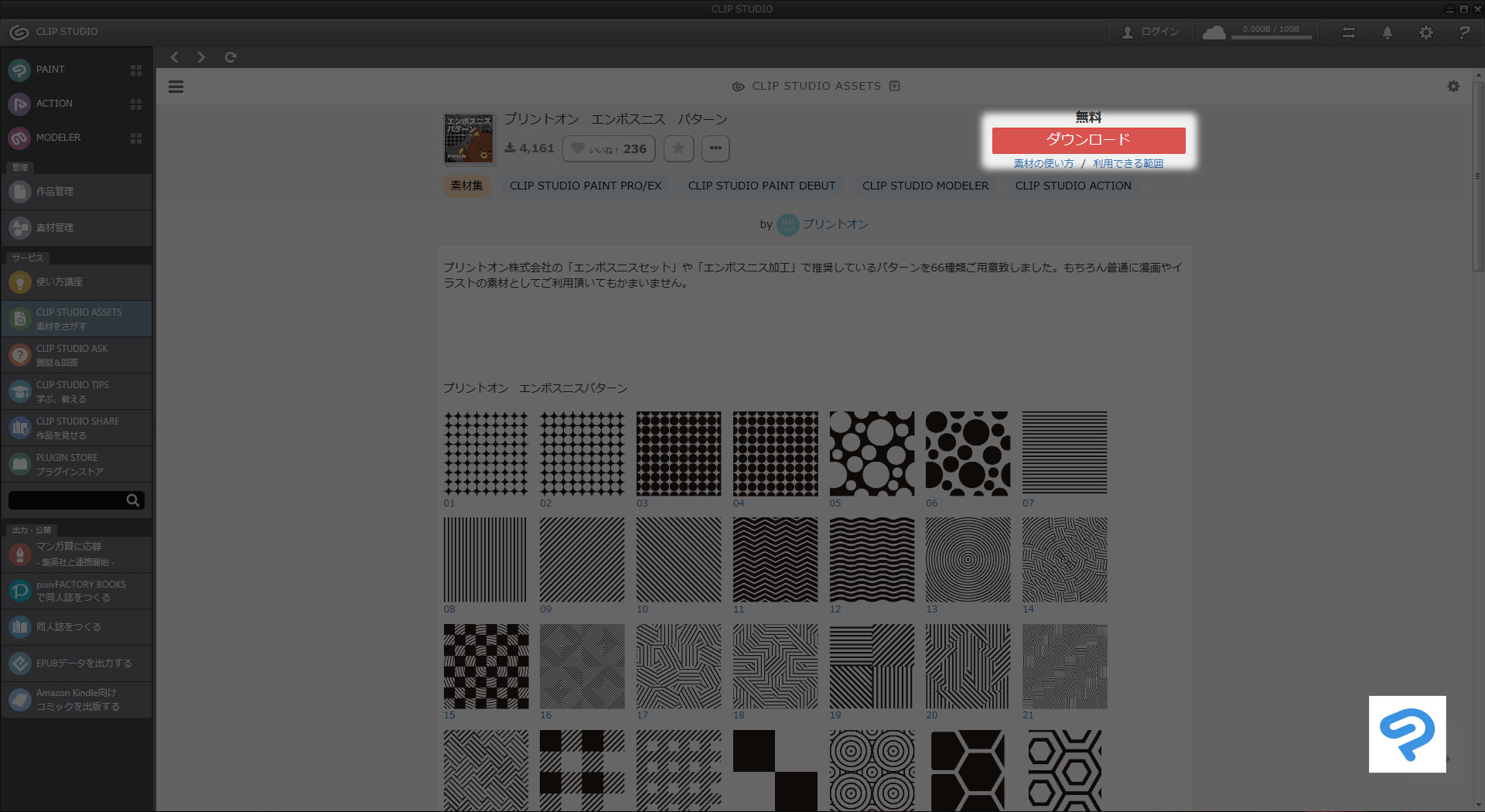Select the CLIP STUDIO MODELER tag
Screen dimensions: 1485x812
point(925,186)
